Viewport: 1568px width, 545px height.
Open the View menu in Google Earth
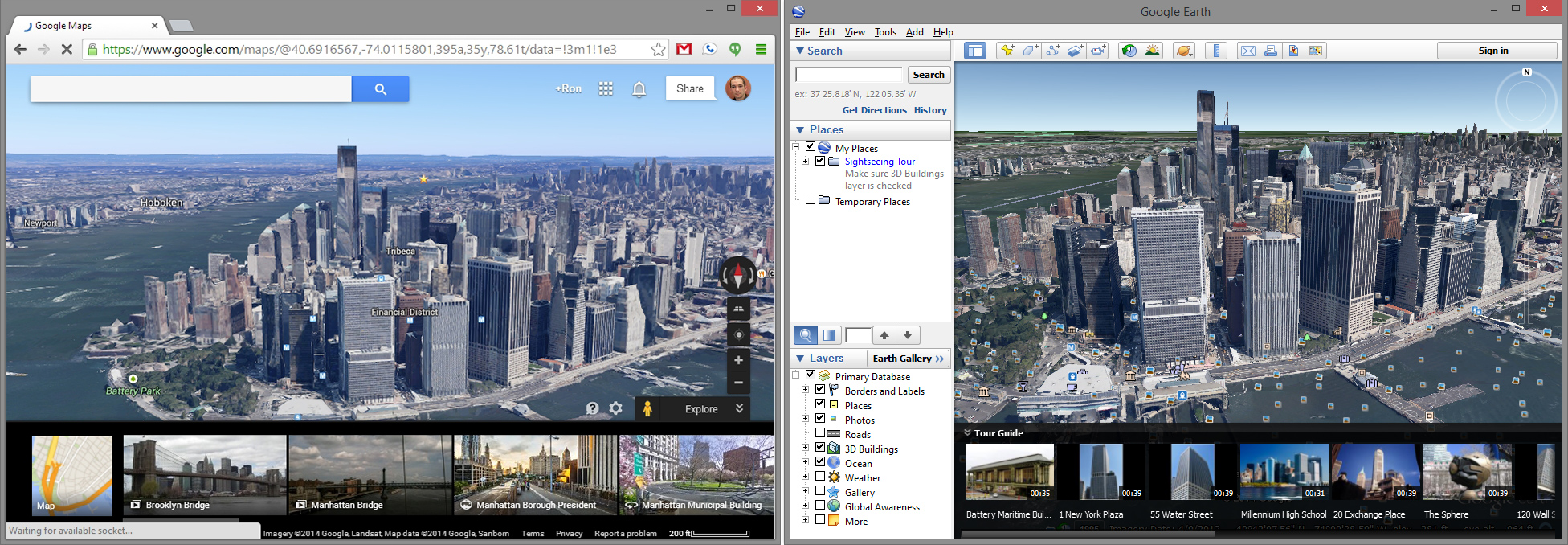point(855,32)
